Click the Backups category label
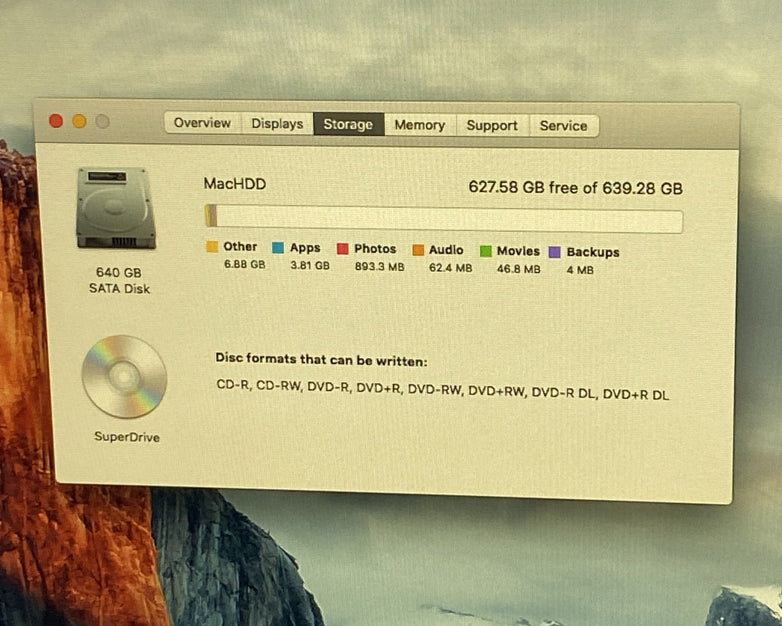 tap(593, 252)
